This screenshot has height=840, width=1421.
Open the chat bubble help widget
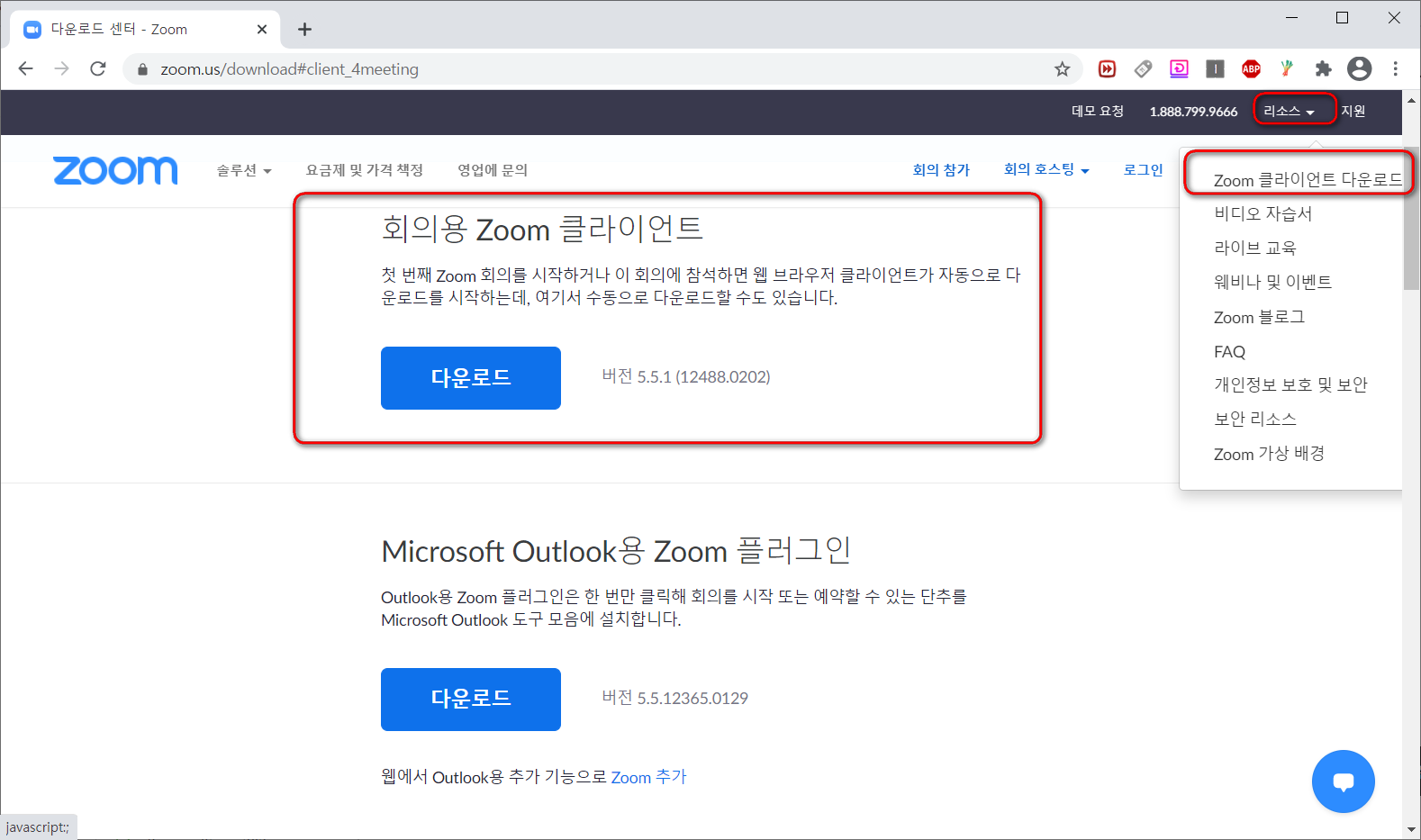click(1344, 781)
